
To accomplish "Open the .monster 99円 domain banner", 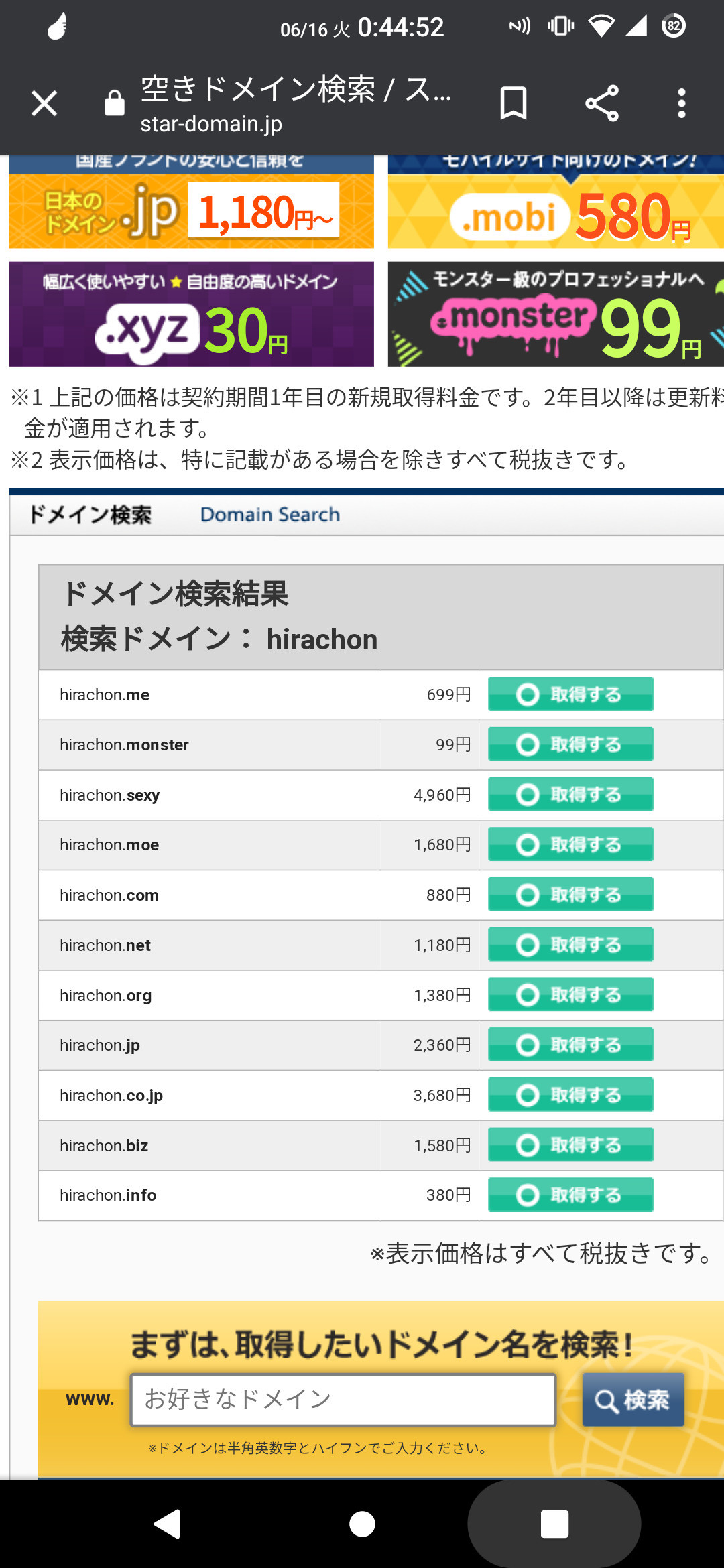I will point(555,314).
